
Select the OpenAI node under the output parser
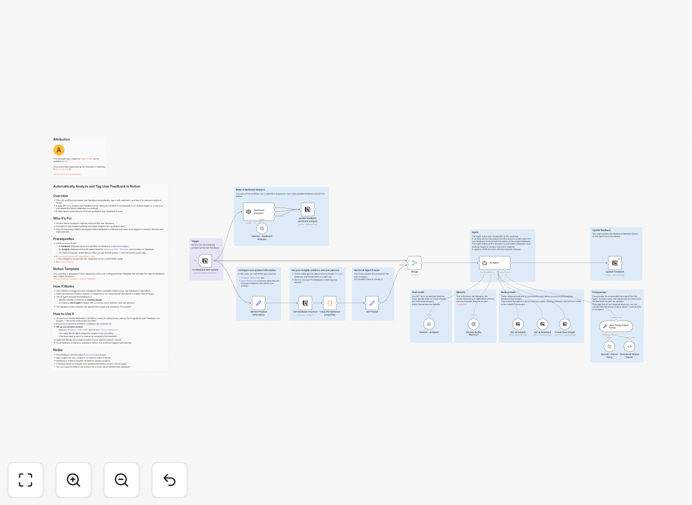(x=609, y=347)
